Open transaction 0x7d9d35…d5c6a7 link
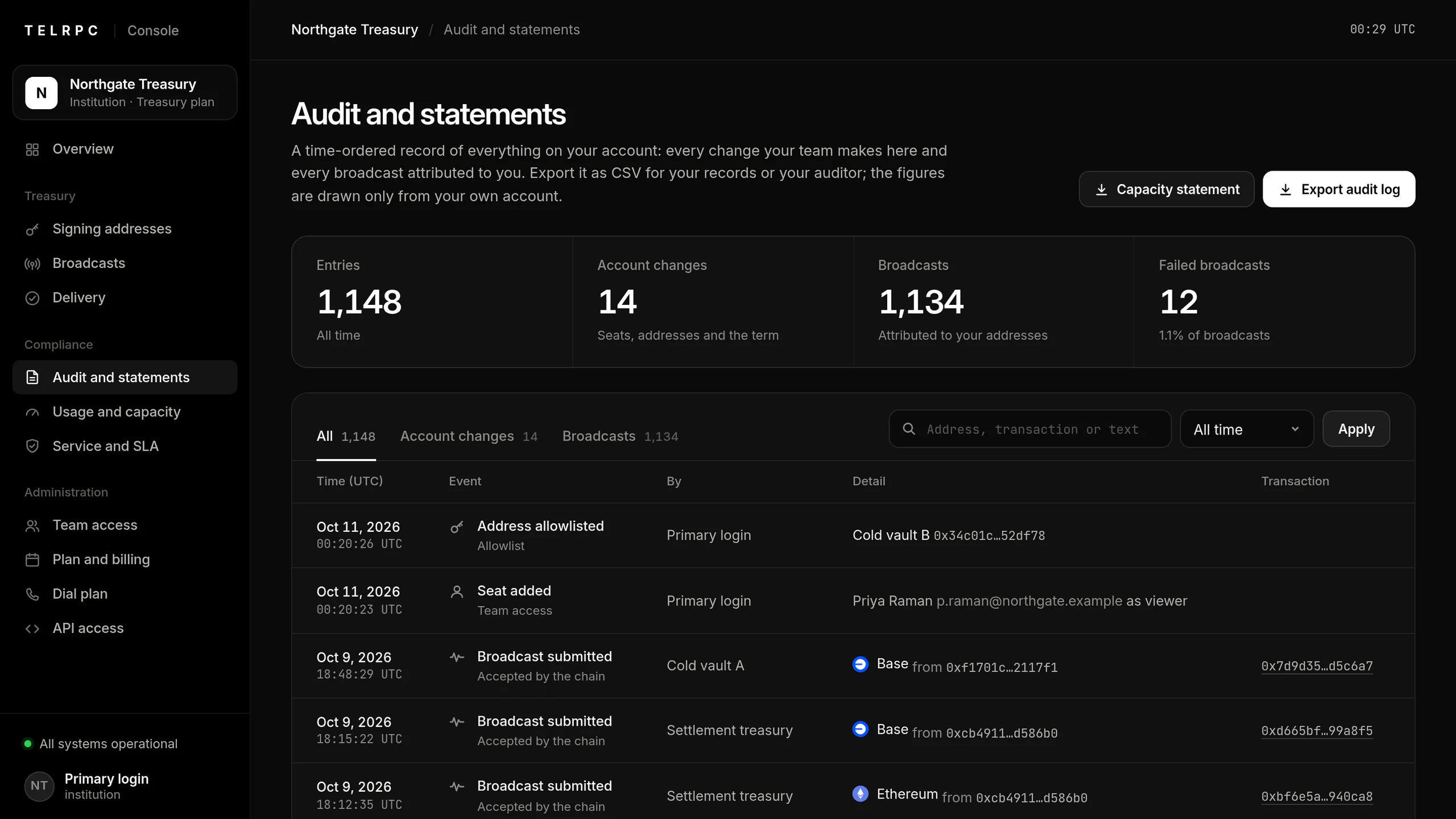The height and width of the screenshot is (819, 1456). click(x=1317, y=666)
